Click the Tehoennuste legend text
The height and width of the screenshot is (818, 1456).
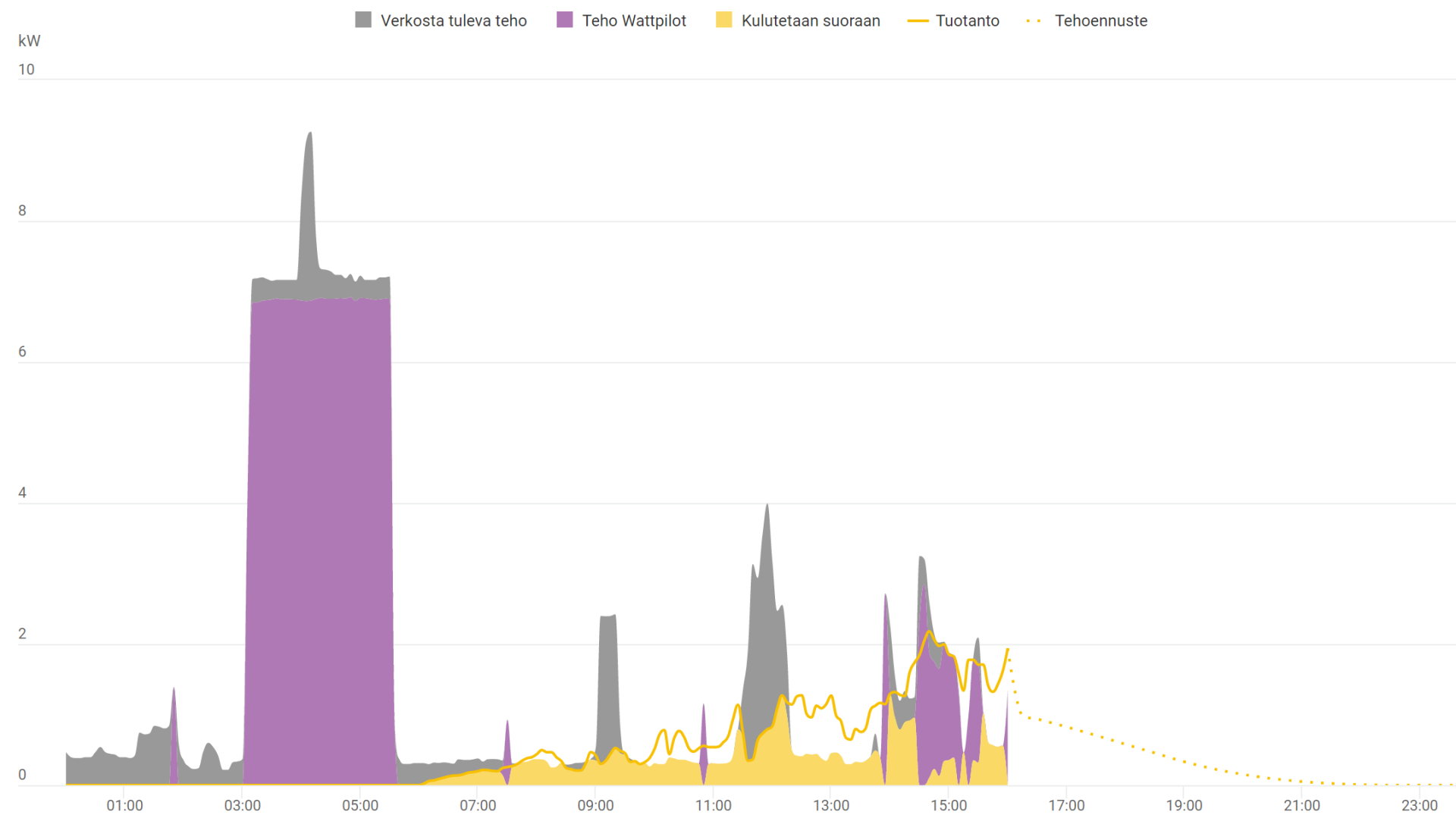point(1100,21)
